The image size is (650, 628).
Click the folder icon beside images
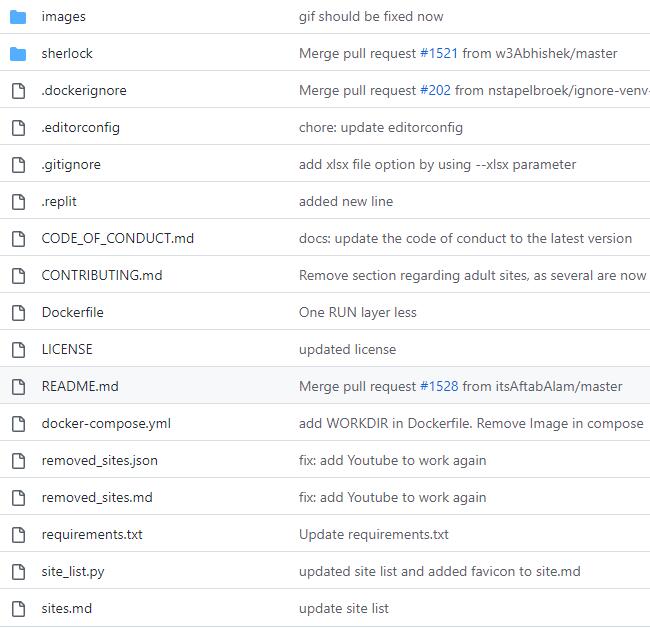click(18, 16)
